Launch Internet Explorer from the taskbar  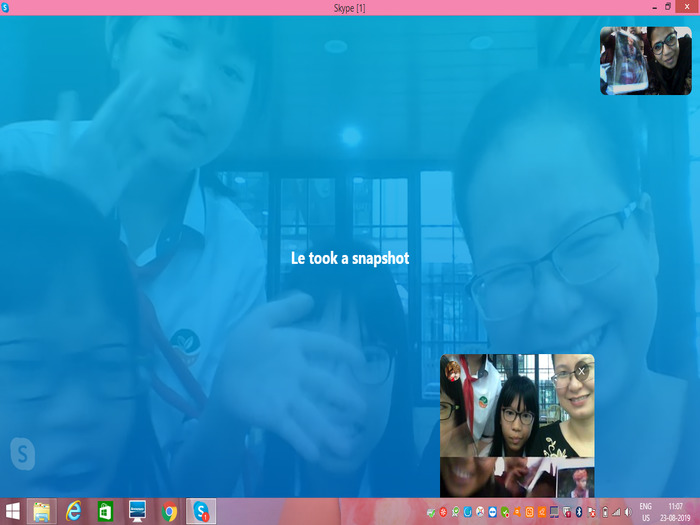pyautogui.click(x=74, y=512)
